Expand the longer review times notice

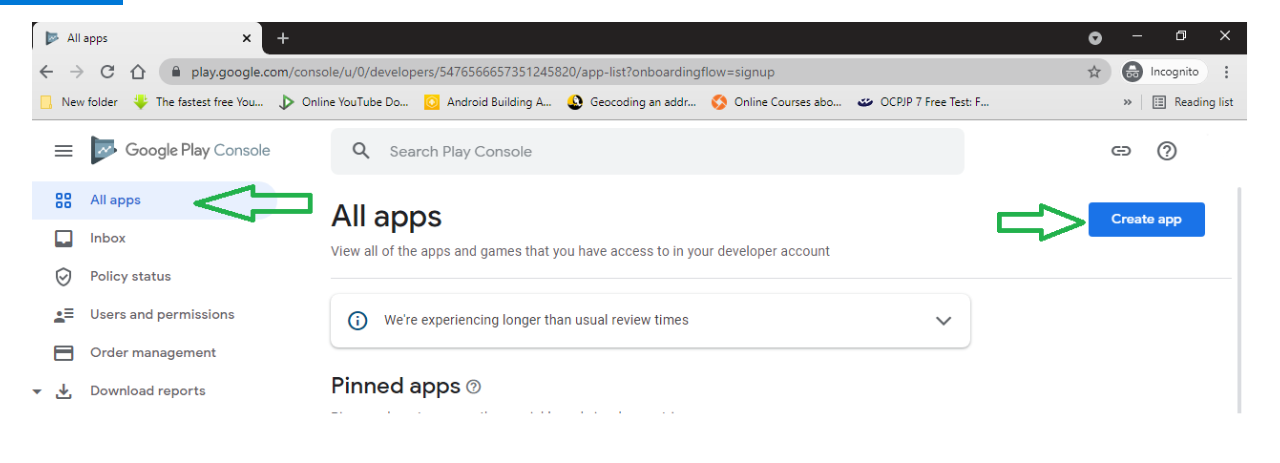pos(943,321)
